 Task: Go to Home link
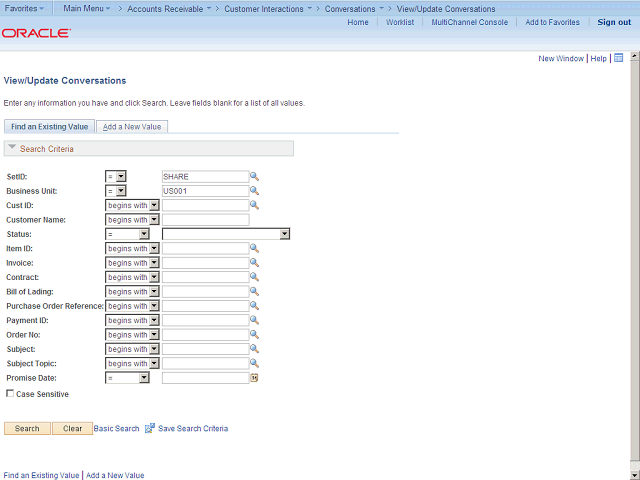358,22
